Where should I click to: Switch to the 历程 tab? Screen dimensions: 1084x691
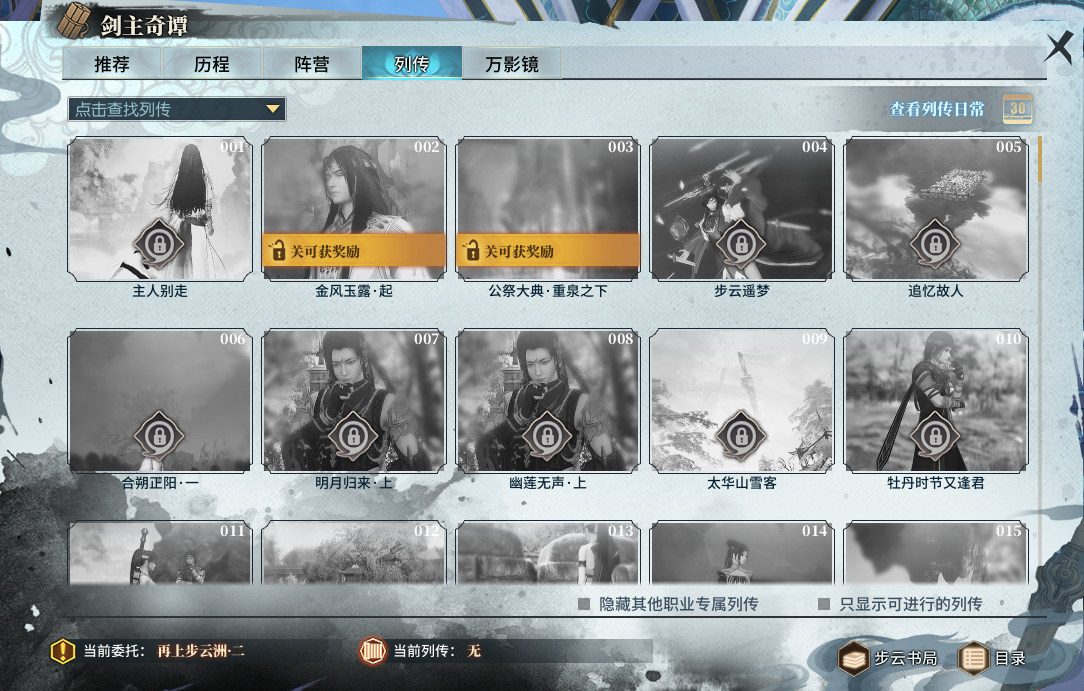coord(212,64)
